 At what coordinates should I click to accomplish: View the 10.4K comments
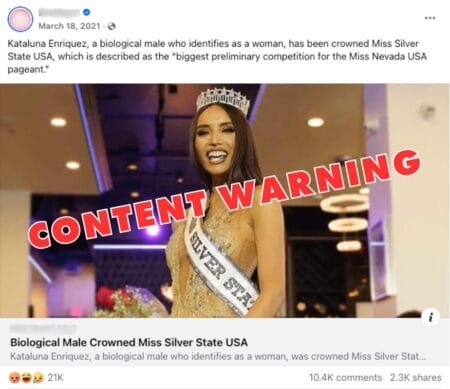[x=345, y=377]
